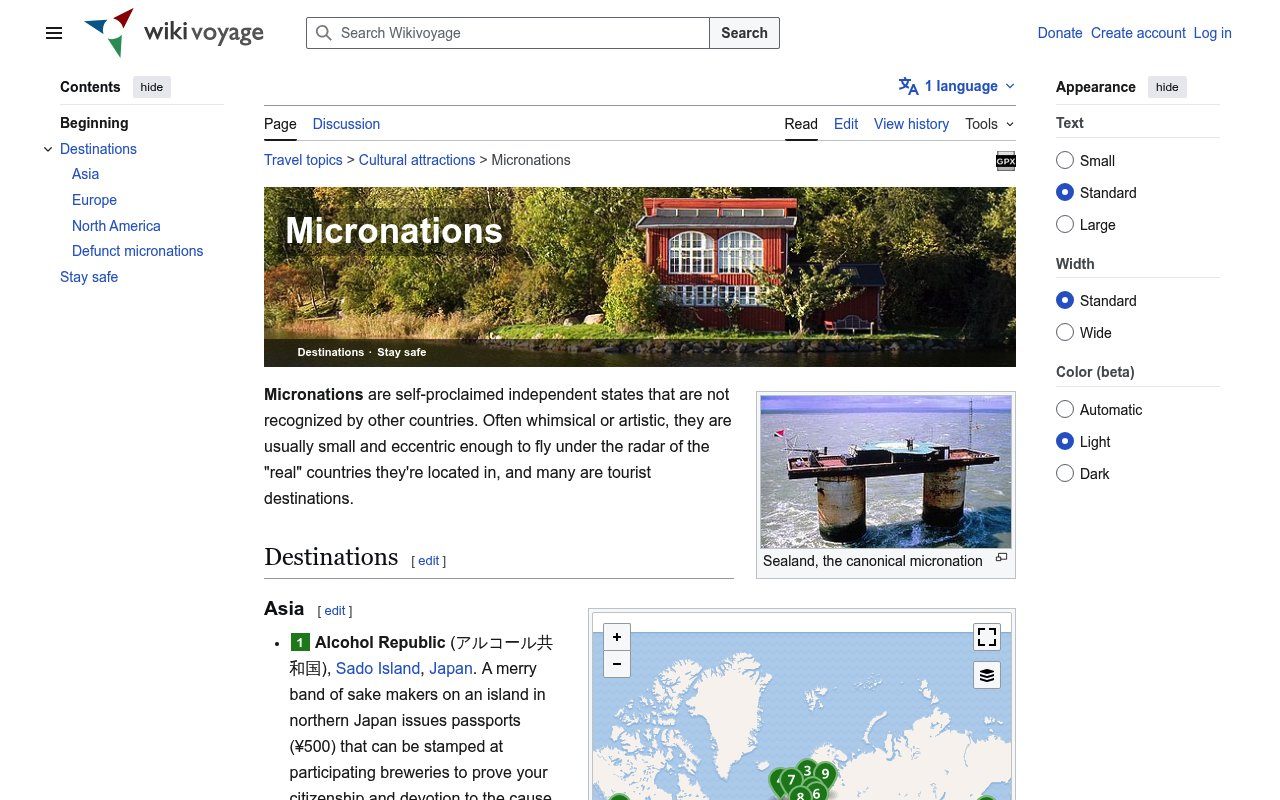The height and width of the screenshot is (800, 1280).
Task: Select Light color mode
Action: pyautogui.click(x=1065, y=441)
